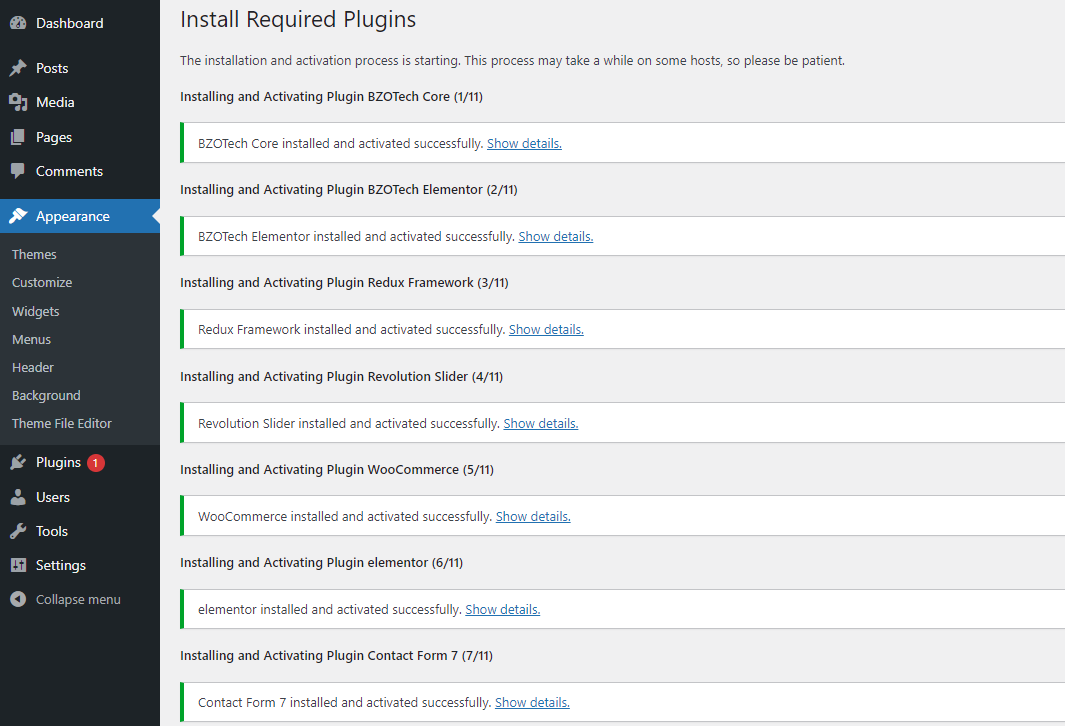This screenshot has height=726, width=1065.
Task: Collapse the admin sidebar menu
Action: tap(78, 600)
